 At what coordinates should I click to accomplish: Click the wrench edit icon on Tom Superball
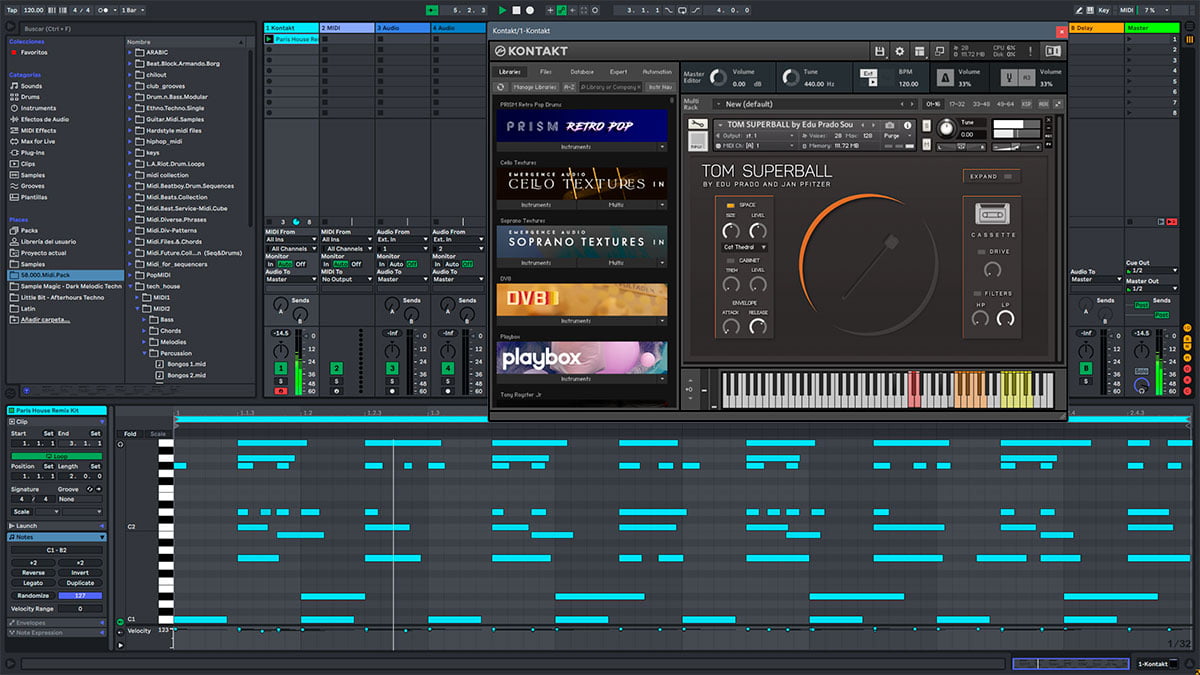pyautogui.click(x=699, y=125)
